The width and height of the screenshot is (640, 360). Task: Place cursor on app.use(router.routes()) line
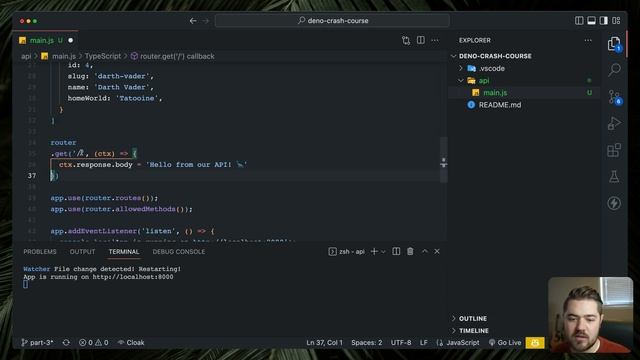tap(104, 198)
